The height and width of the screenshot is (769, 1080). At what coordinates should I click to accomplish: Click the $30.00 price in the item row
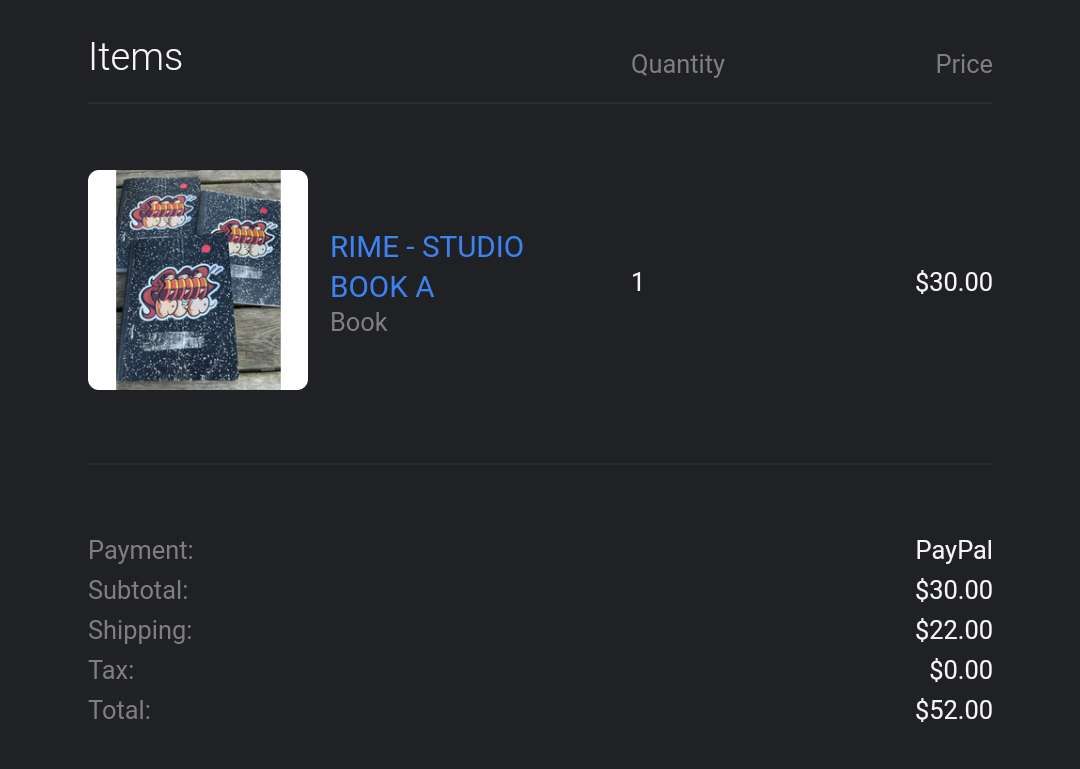pyautogui.click(x=953, y=282)
